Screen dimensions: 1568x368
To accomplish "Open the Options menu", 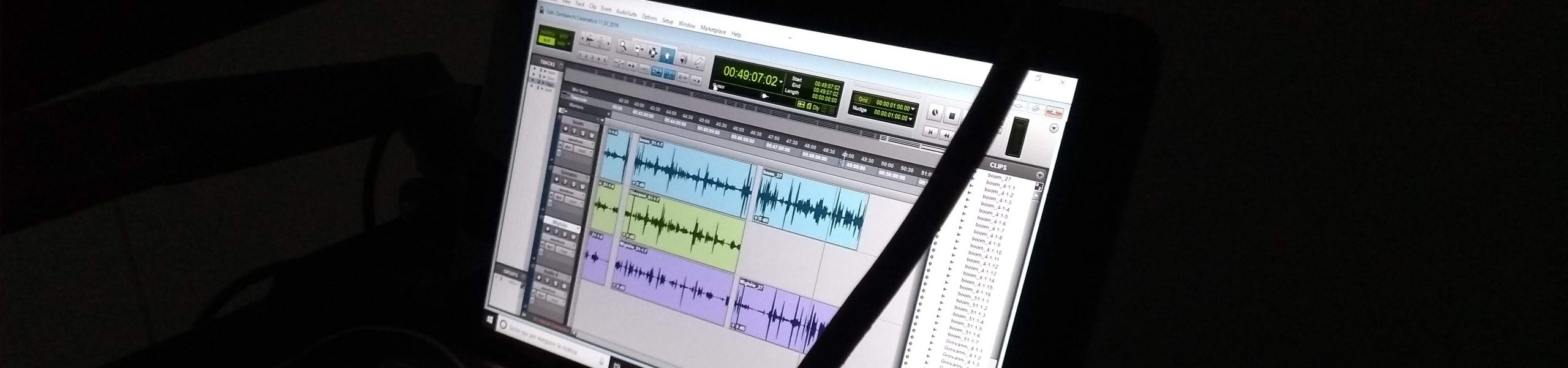I will point(649,17).
